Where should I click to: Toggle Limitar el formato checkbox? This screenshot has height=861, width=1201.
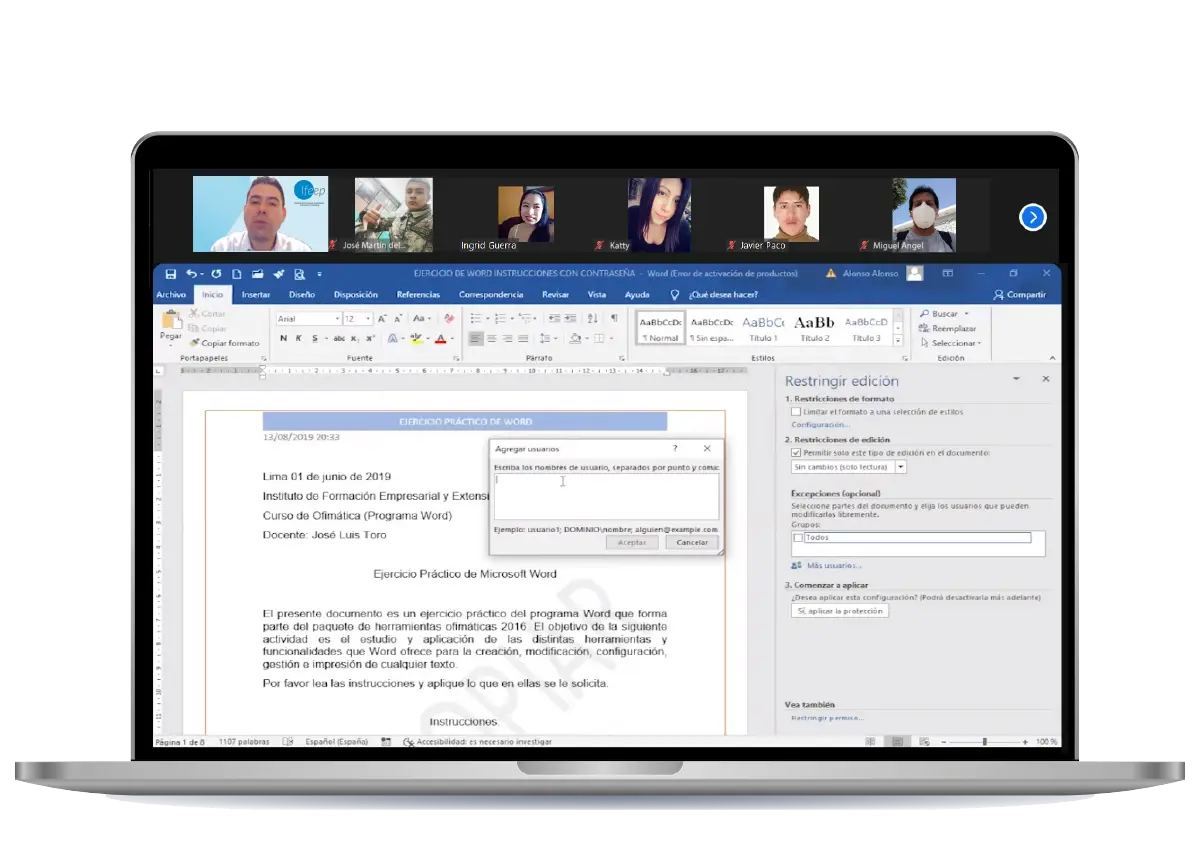coord(796,411)
